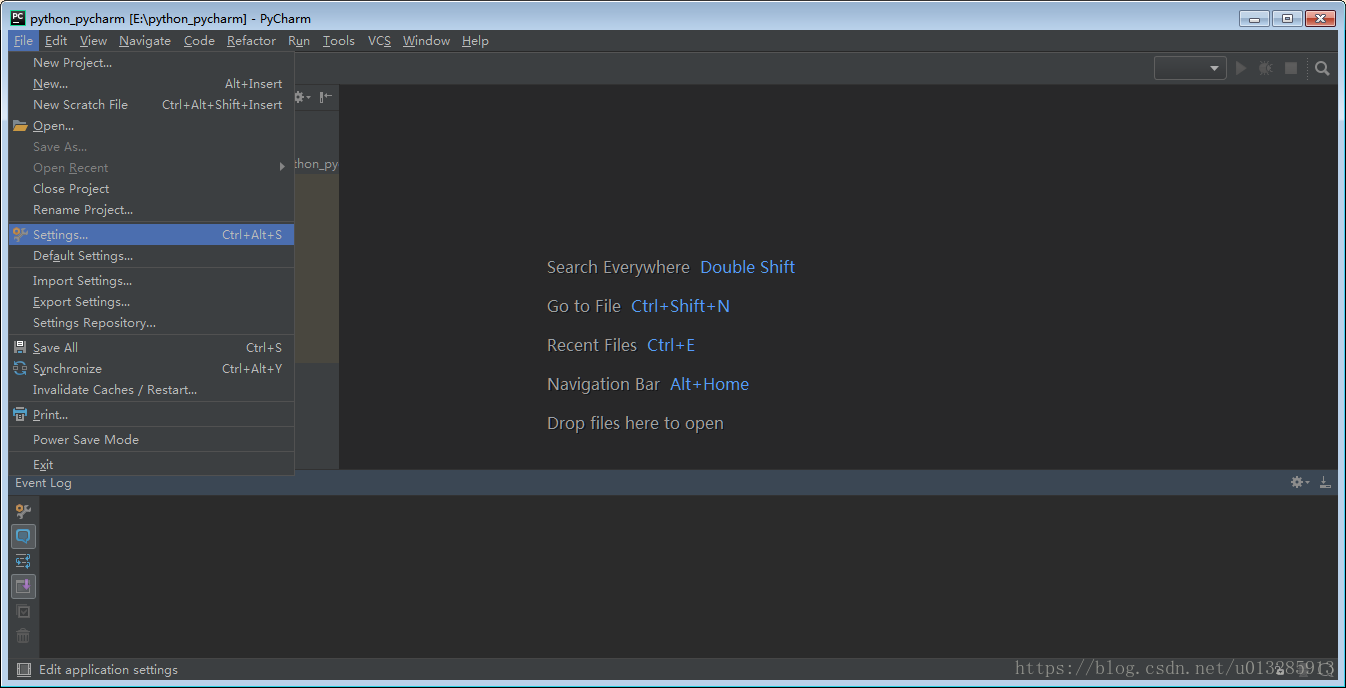The width and height of the screenshot is (1346, 688).
Task: Choose Invalidate Caches / Restart...
Action: (x=151, y=389)
